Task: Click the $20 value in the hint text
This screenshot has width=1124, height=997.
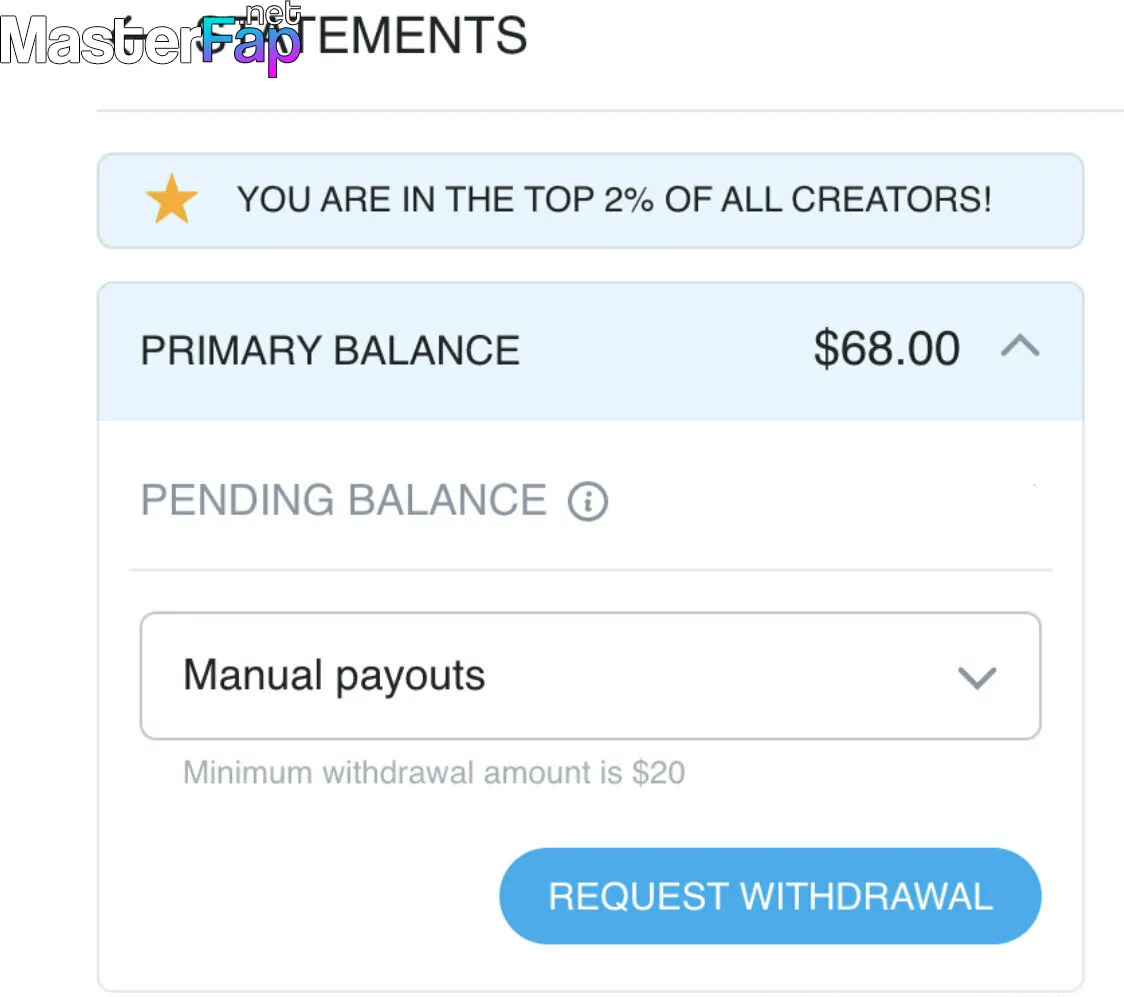Action: tap(659, 773)
